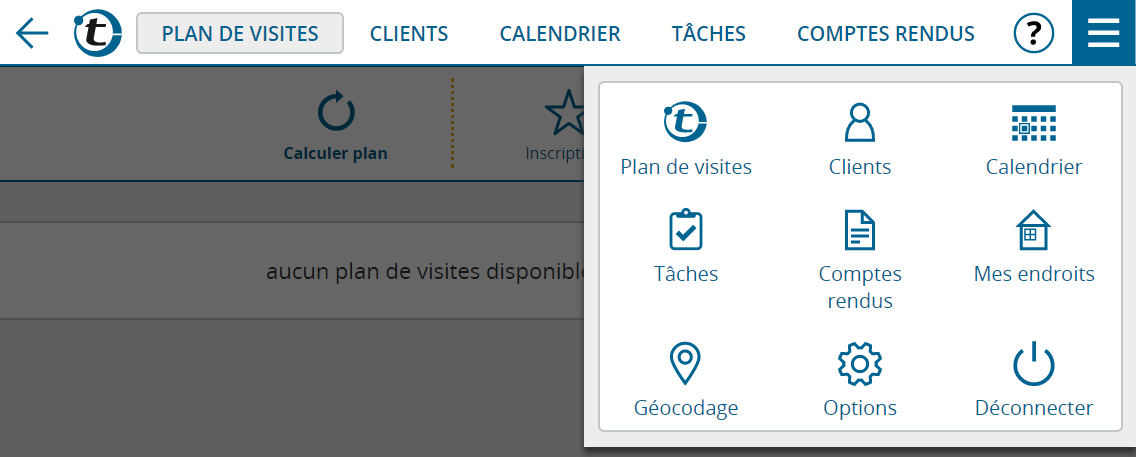The width and height of the screenshot is (1136, 457).
Task: Open Mes endroits house icon
Action: click(x=1034, y=230)
